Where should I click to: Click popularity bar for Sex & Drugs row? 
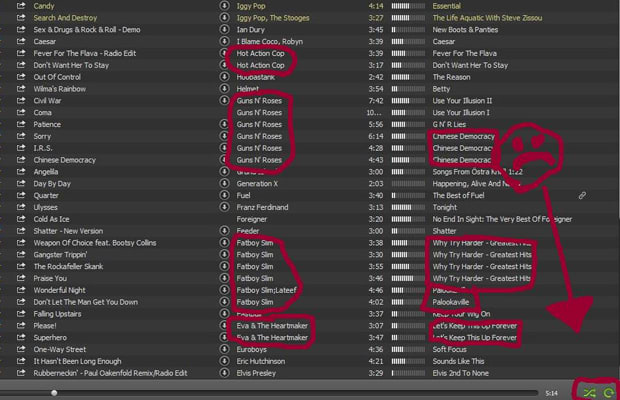(x=408, y=30)
